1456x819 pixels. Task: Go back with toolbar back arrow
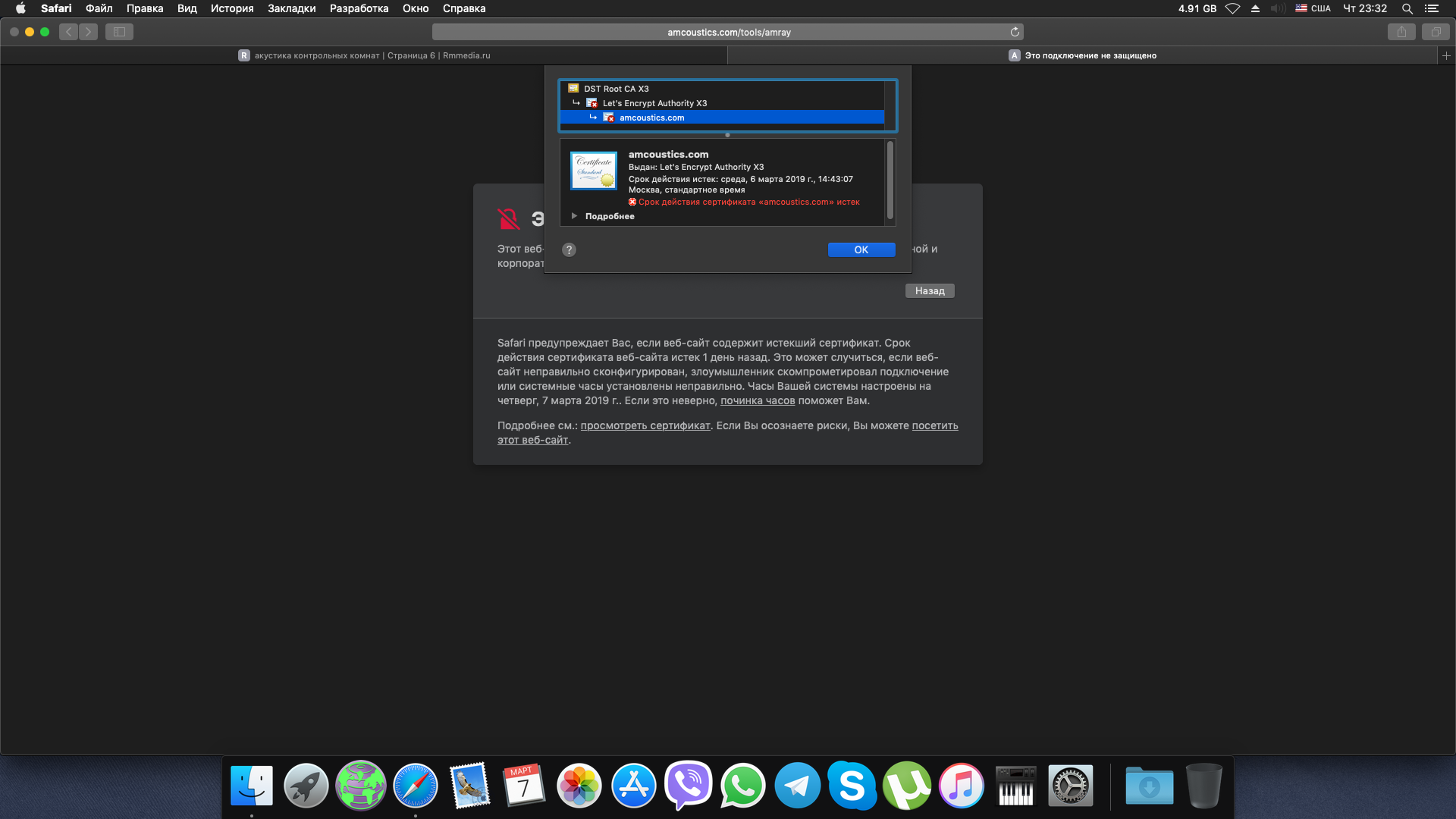(x=69, y=32)
